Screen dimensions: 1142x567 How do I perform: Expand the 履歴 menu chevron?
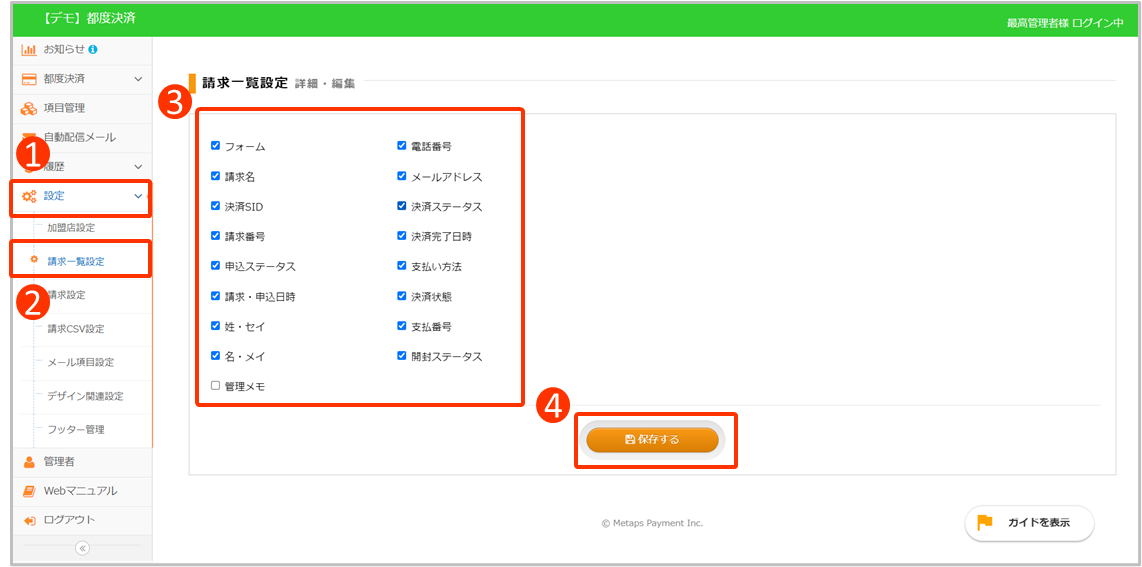138,167
